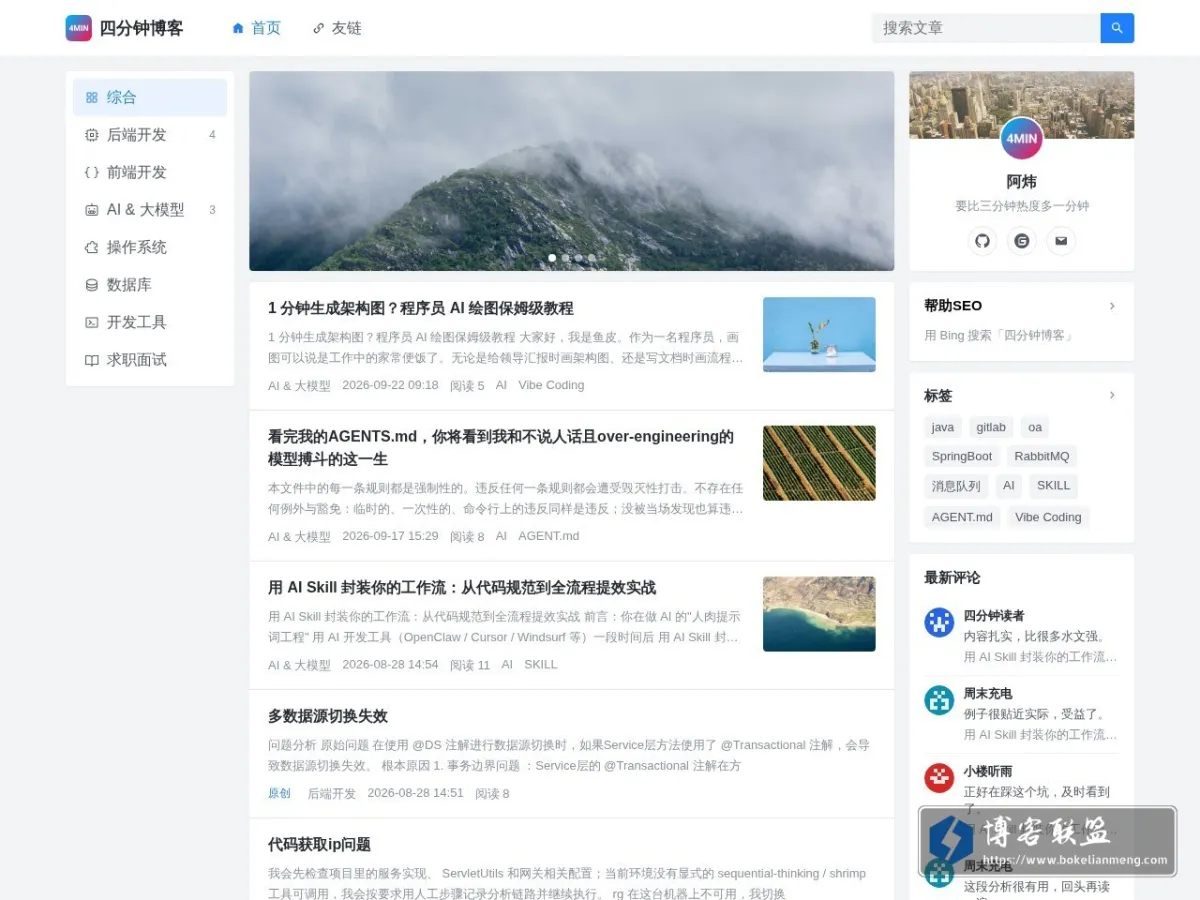Select the 前端开发 category
The width and height of the screenshot is (1200, 900).
tap(150, 172)
